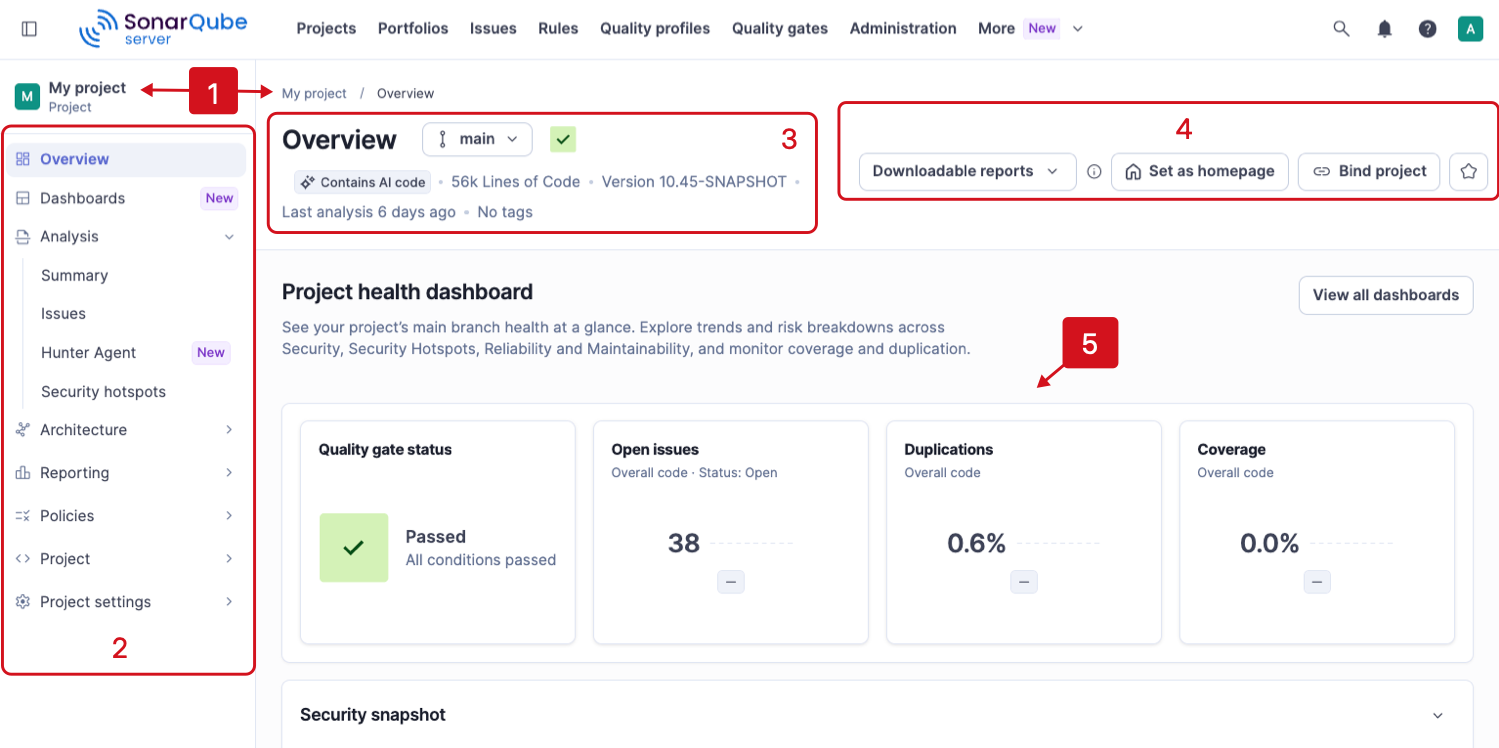Click the Set as homepage button
This screenshot has height=748, width=1499.
(1200, 172)
